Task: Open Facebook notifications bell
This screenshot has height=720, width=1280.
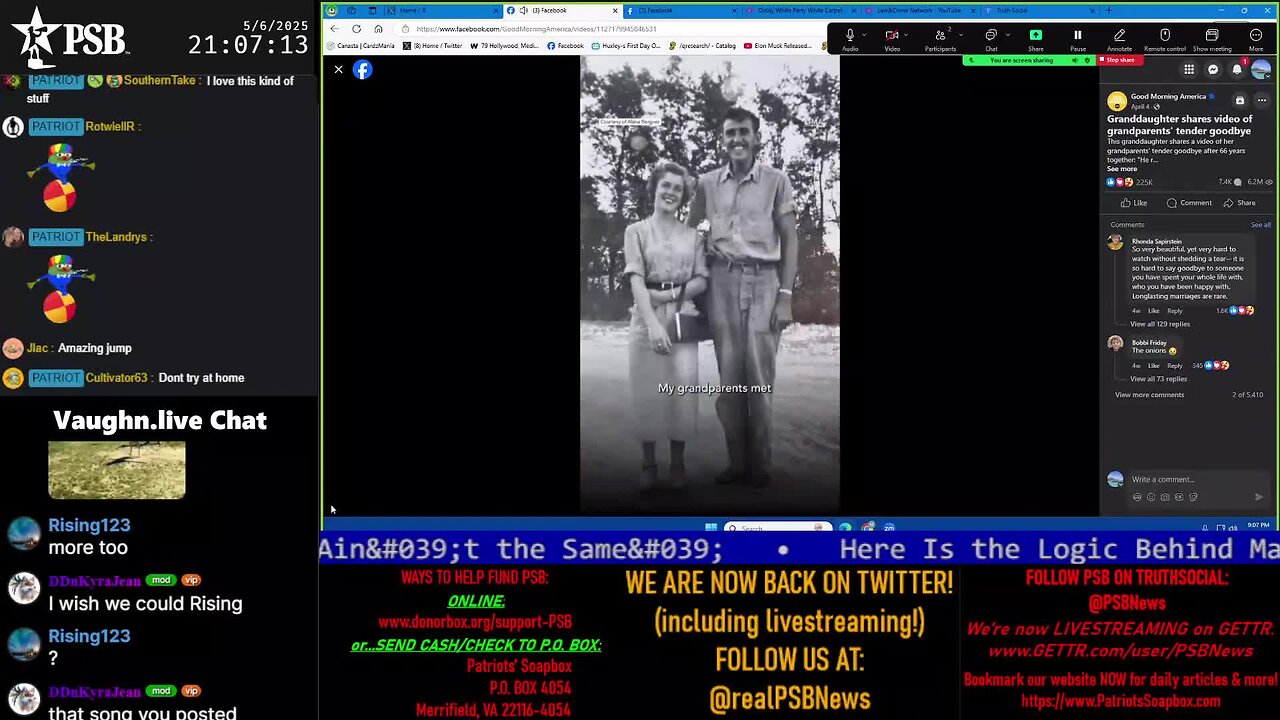Action: pyautogui.click(x=1237, y=69)
